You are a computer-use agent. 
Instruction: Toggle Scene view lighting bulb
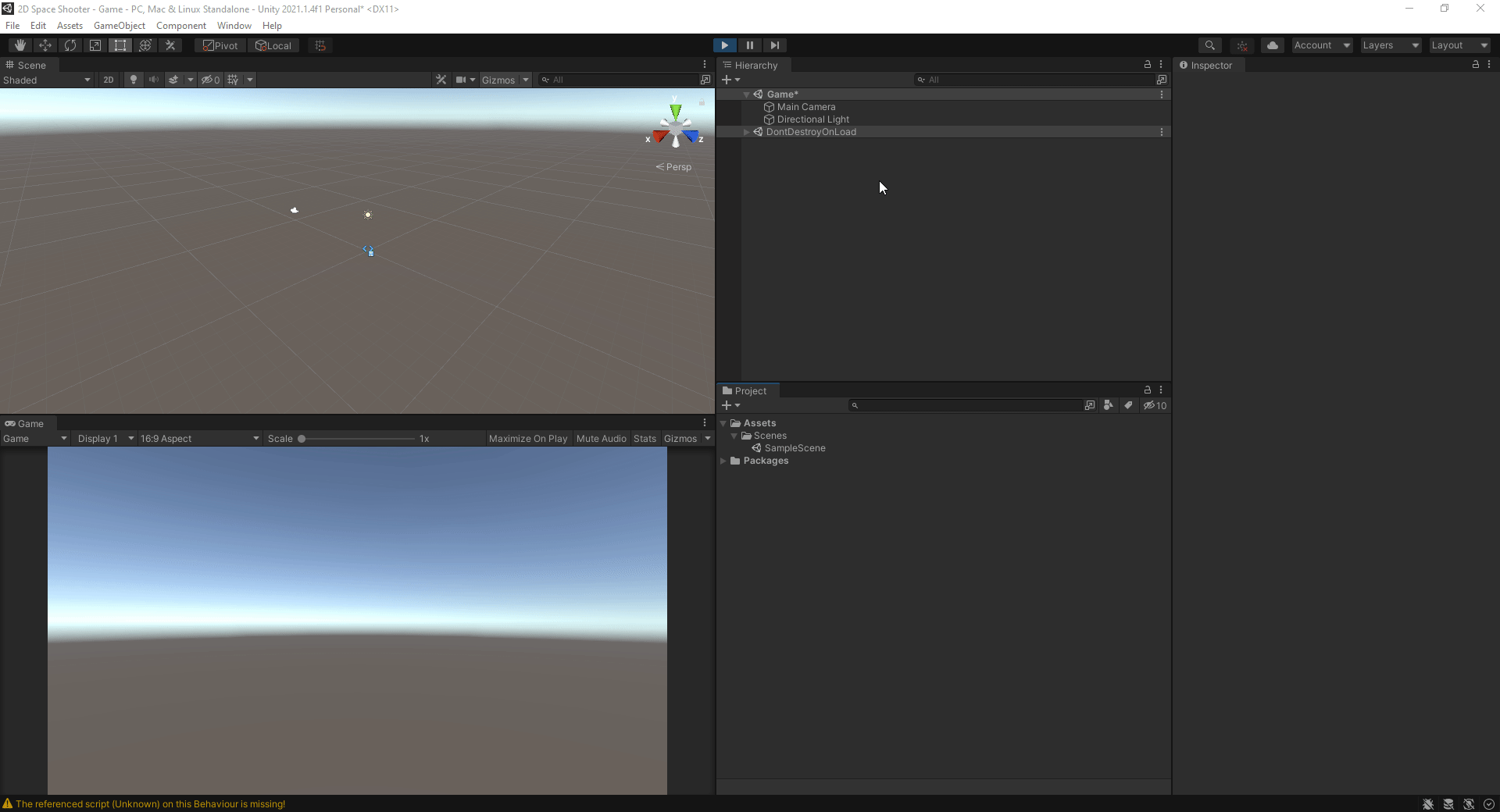[x=134, y=80]
